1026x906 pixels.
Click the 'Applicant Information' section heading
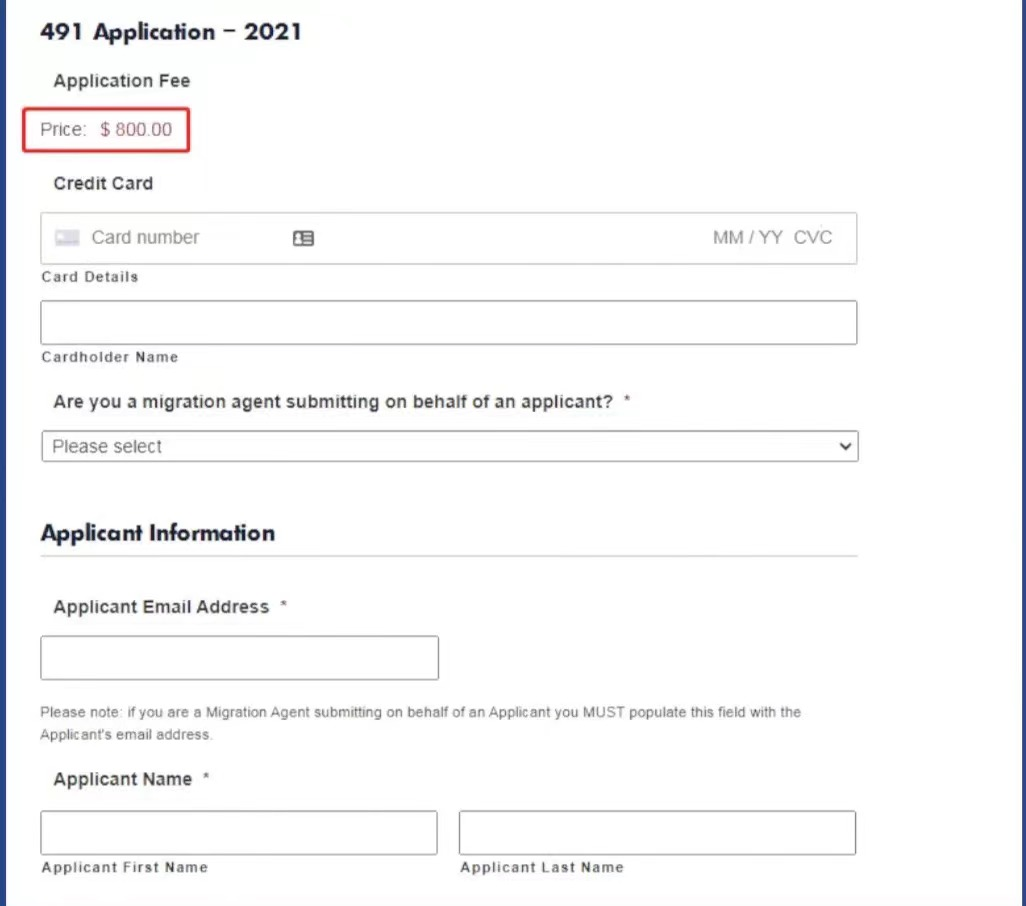pyautogui.click(x=158, y=533)
